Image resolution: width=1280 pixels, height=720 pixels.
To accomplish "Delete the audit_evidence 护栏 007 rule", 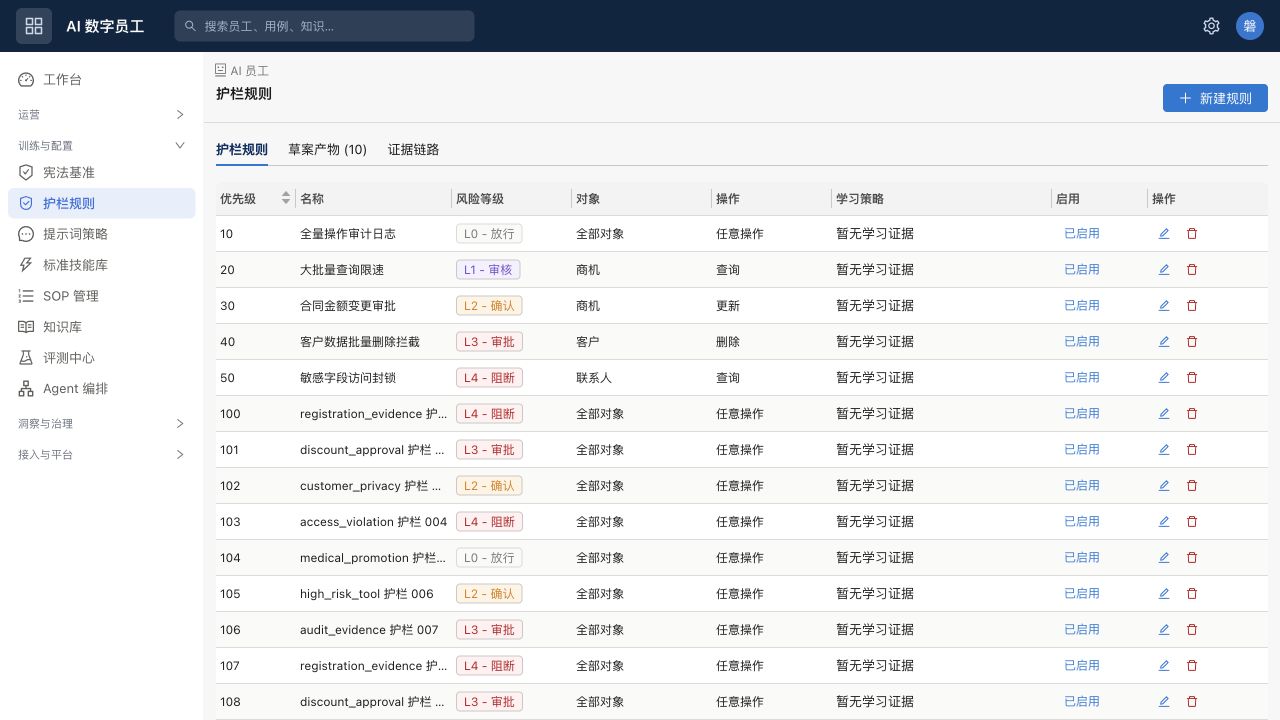I will click(x=1192, y=630).
